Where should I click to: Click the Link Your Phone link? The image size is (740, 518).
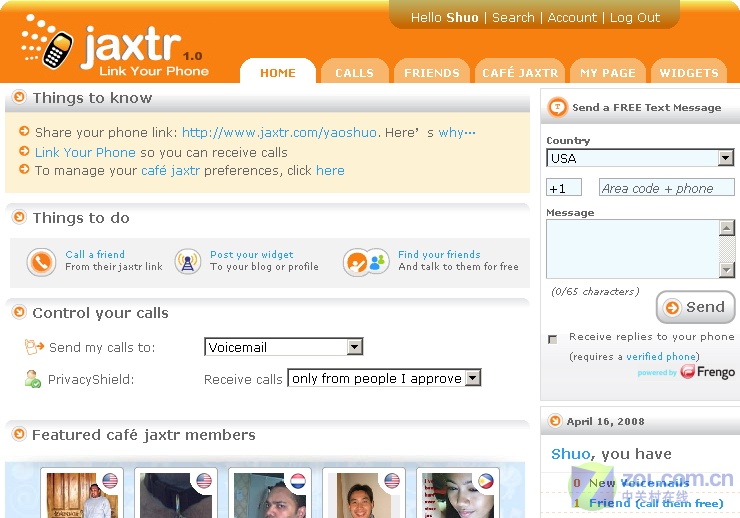(x=85, y=152)
